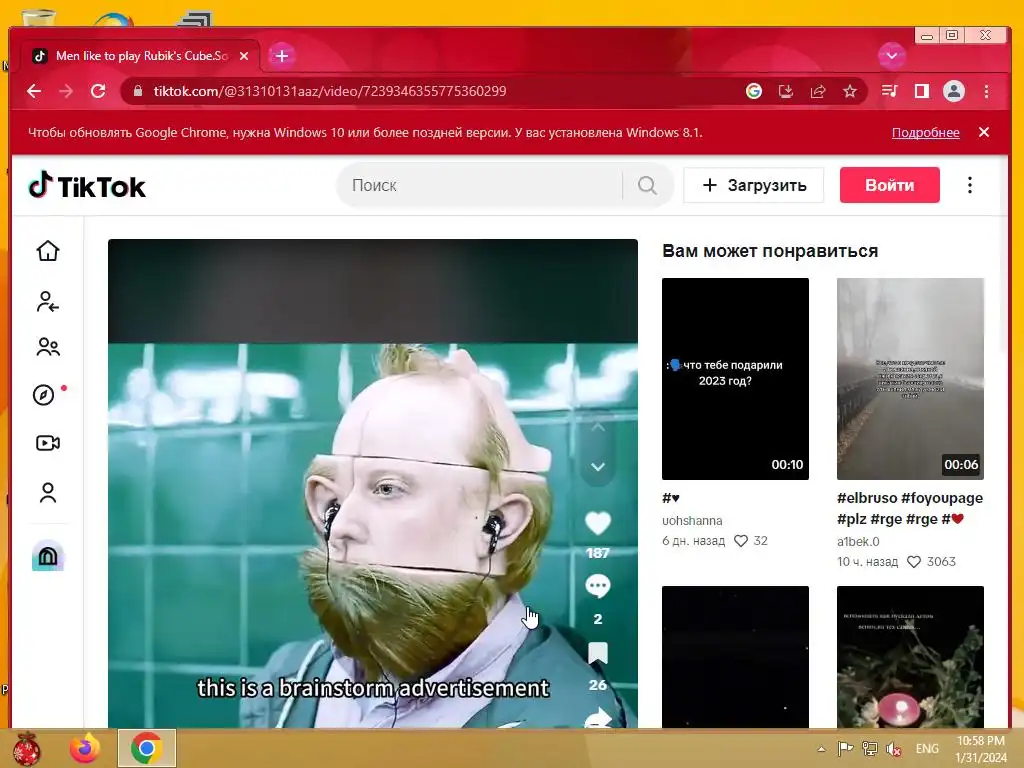Viewport: 1024px width, 768px height.
Task: Click the main video player
Action: coord(373,483)
